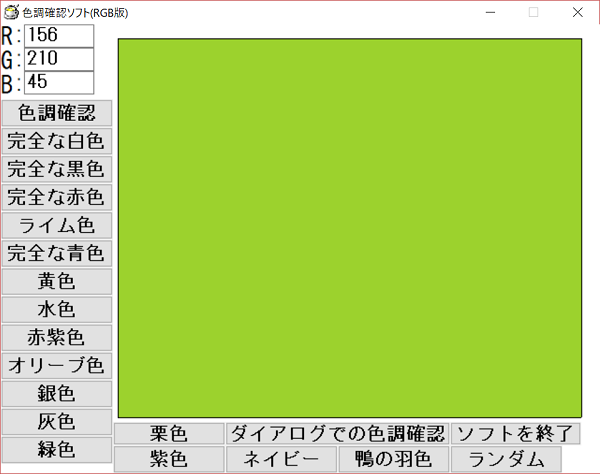Select 完全な黒色 preset
Image resolution: width=600 pixels, height=474 pixels.
click(x=57, y=169)
